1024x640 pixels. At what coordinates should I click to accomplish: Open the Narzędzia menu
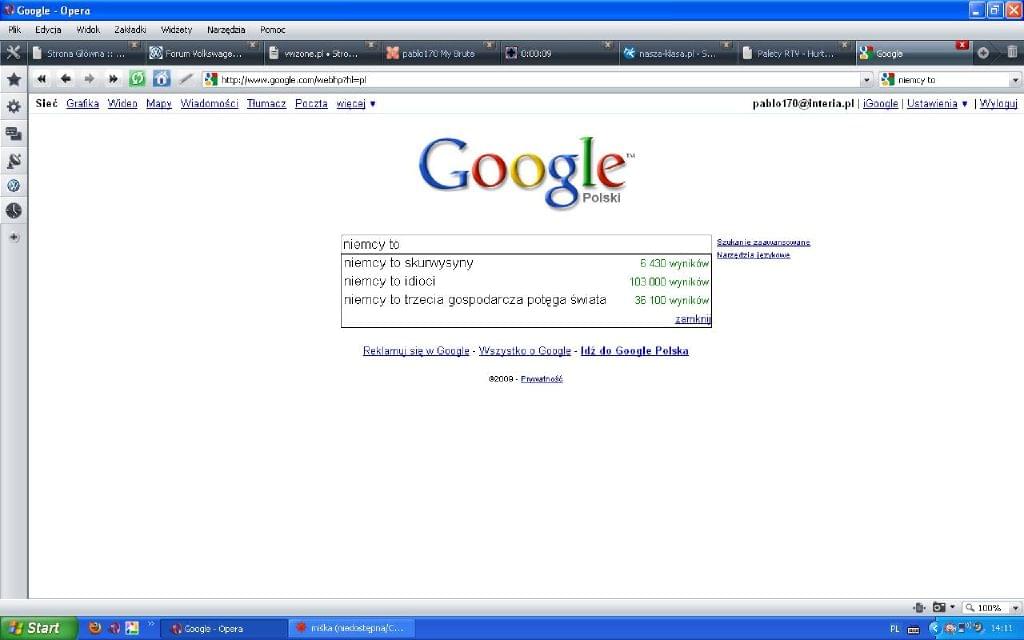point(226,29)
